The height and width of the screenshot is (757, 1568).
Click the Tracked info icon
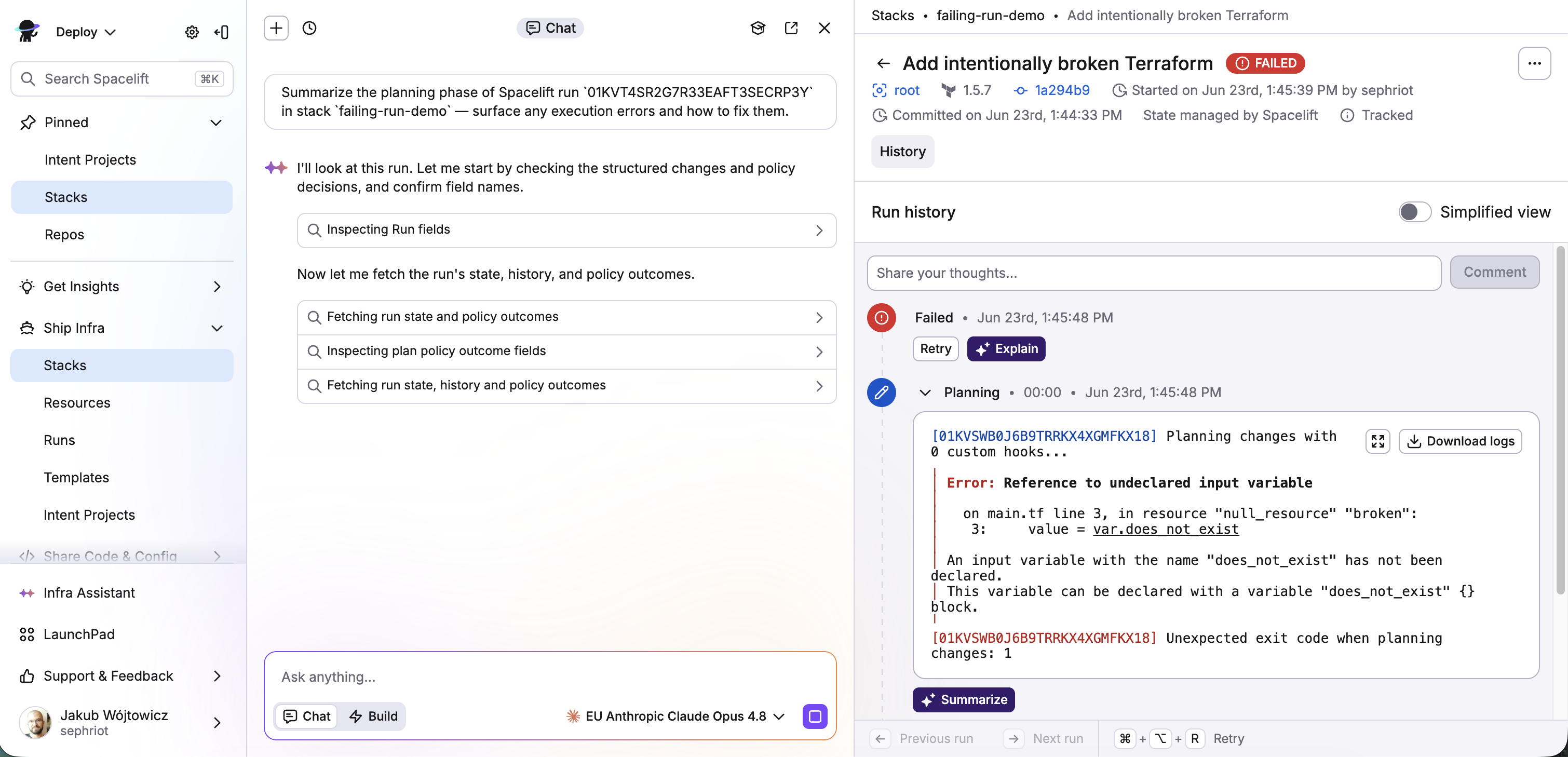(1348, 116)
